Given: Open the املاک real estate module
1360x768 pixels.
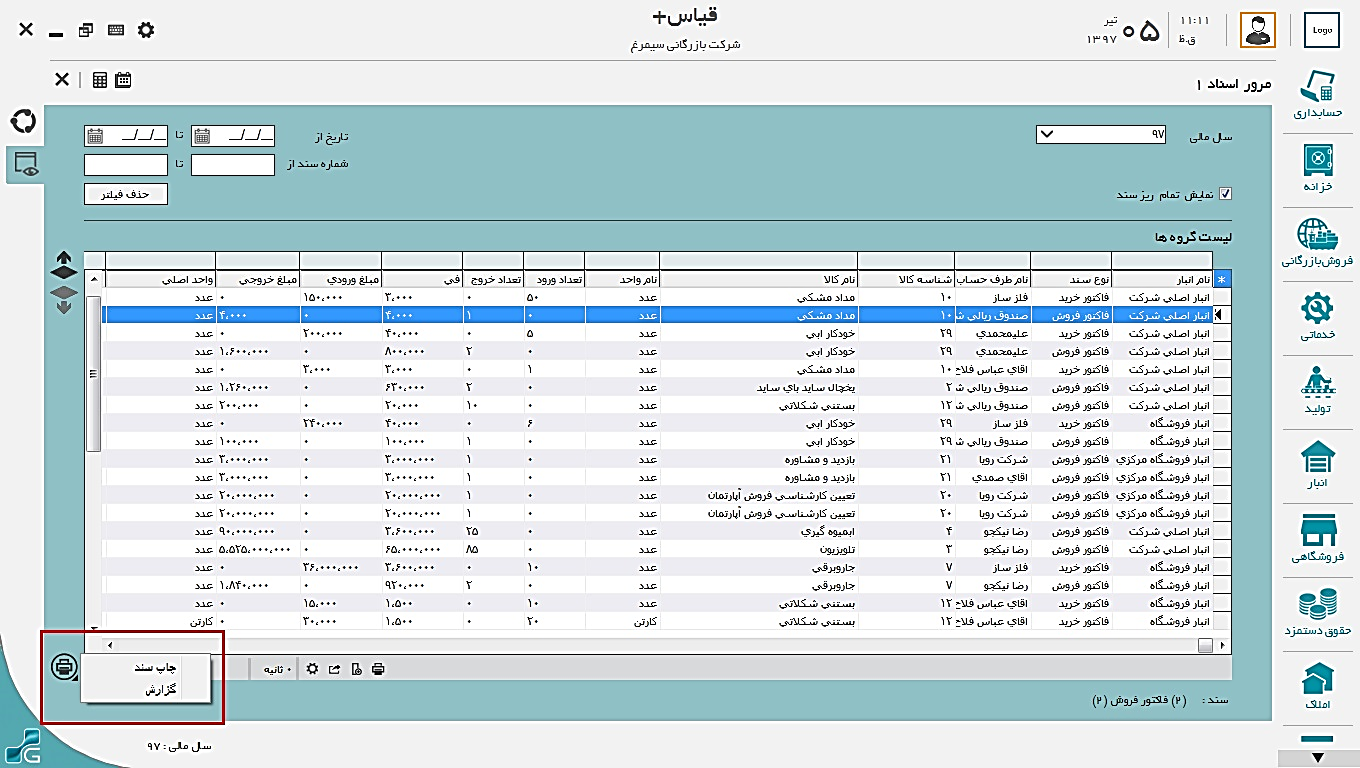Looking at the screenshot, I should coord(1319,684).
